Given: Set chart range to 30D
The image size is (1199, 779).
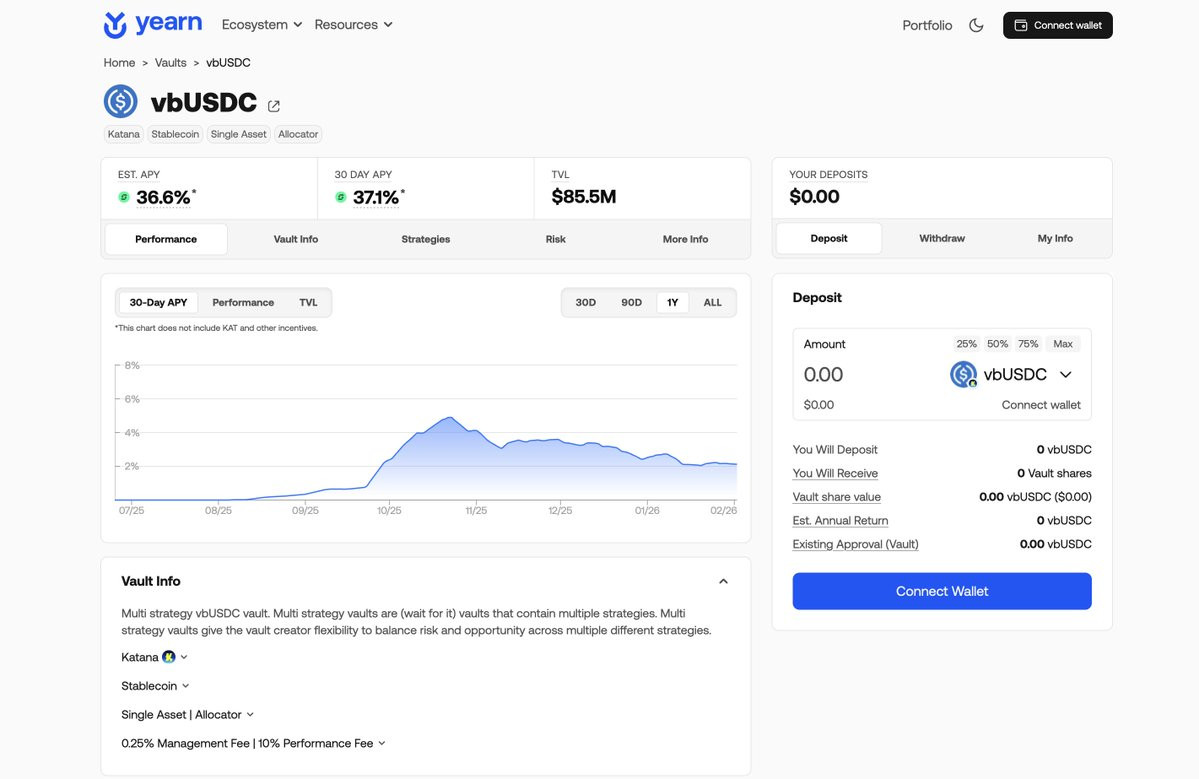Looking at the screenshot, I should [x=586, y=303].
